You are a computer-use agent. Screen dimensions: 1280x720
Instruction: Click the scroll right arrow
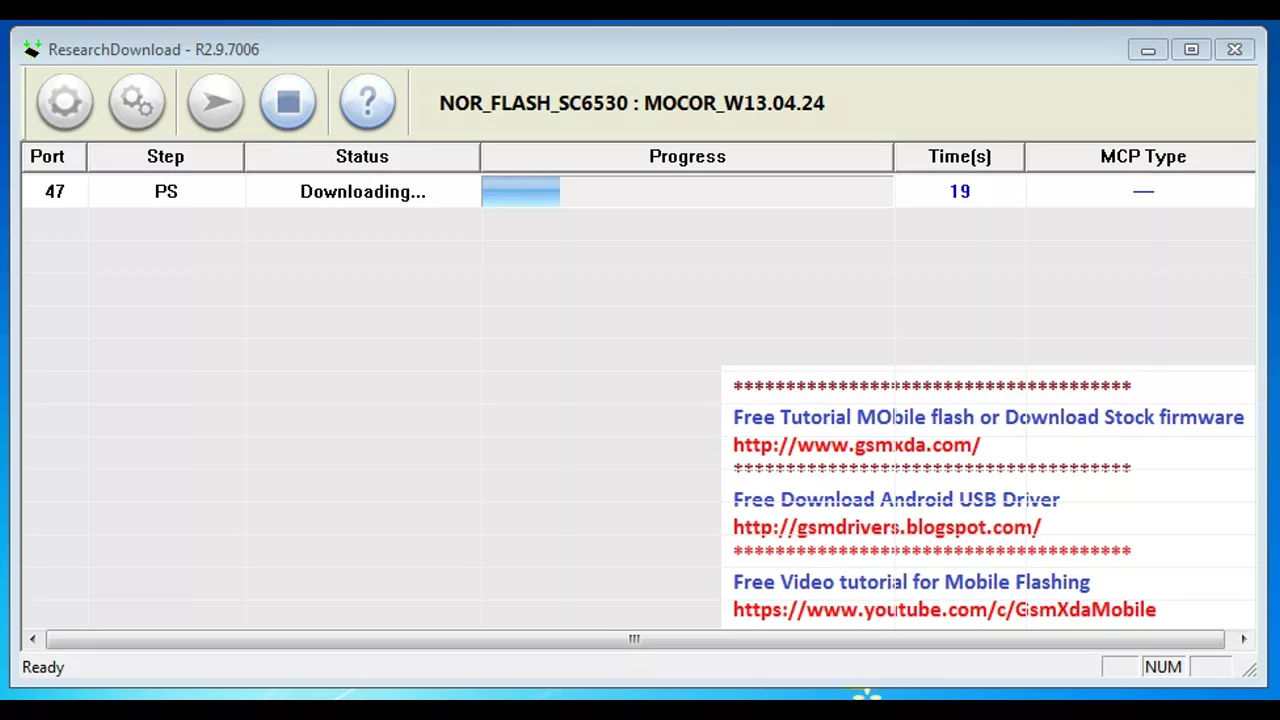pyautogui.click(x=1243, y=639)
